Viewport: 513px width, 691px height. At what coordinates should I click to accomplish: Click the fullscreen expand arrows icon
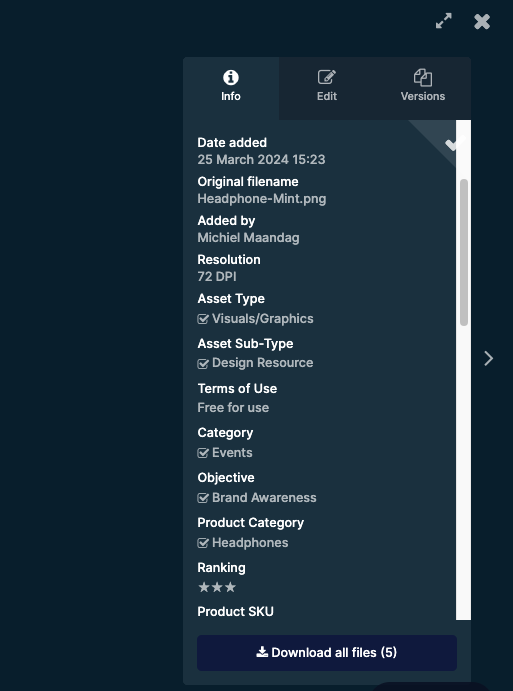pyautogui.click(x=443, y=21)
